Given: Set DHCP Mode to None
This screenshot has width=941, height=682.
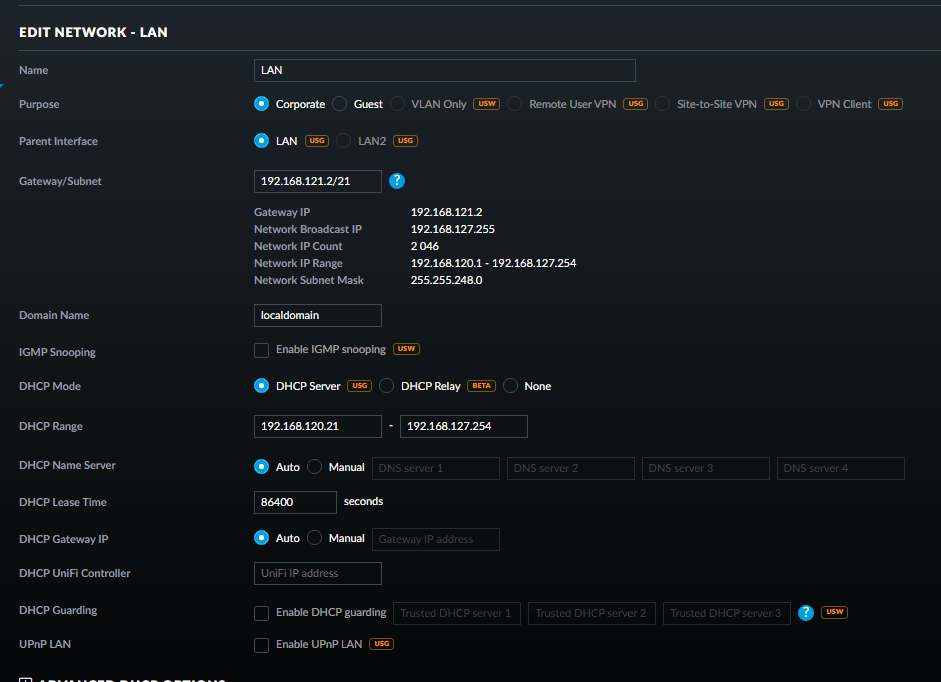Looking at the screenshot, I should 510,385.
